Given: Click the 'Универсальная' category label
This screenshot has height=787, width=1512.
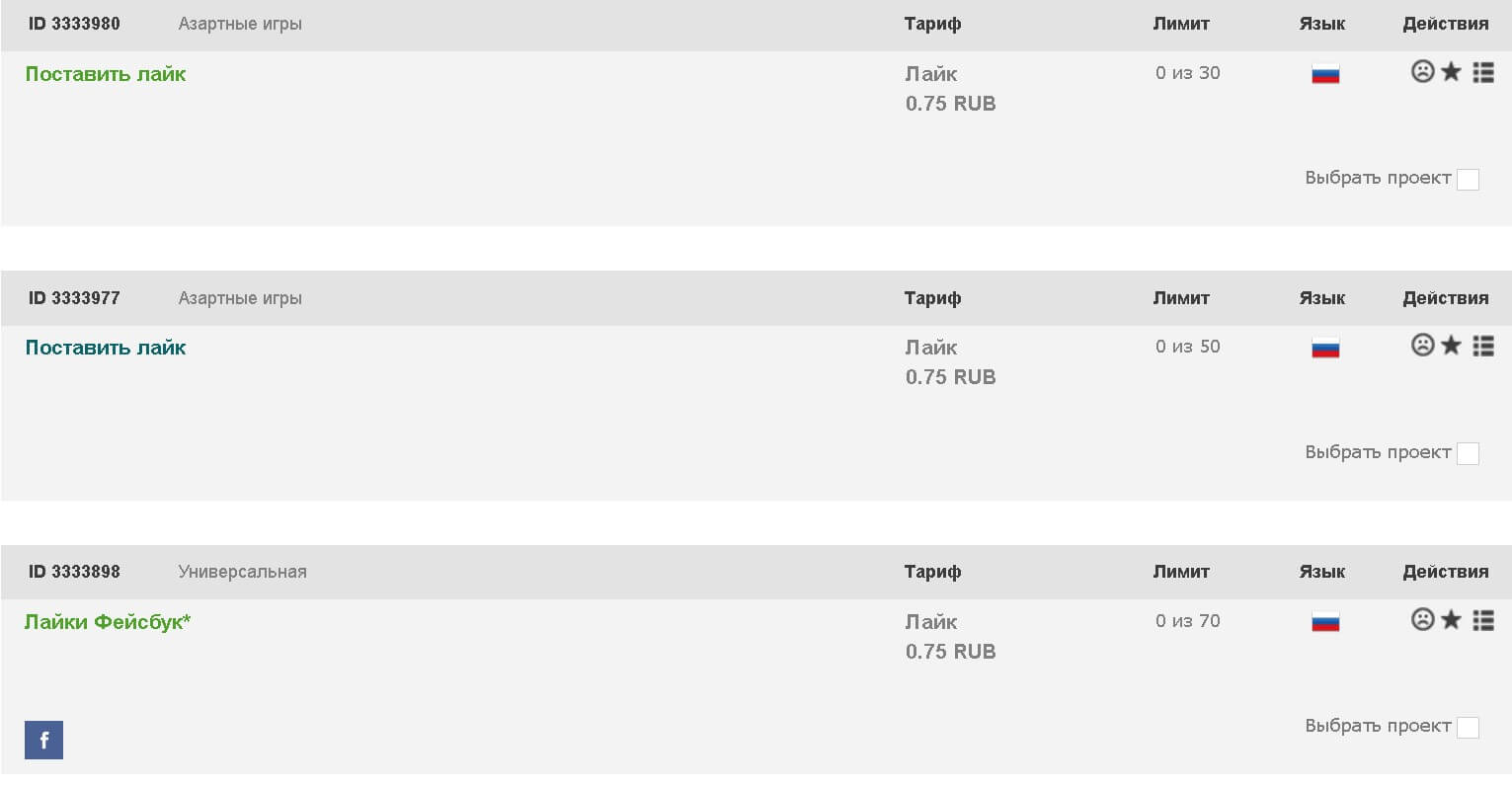Looking at the screenshot, I should click(242, 572).
